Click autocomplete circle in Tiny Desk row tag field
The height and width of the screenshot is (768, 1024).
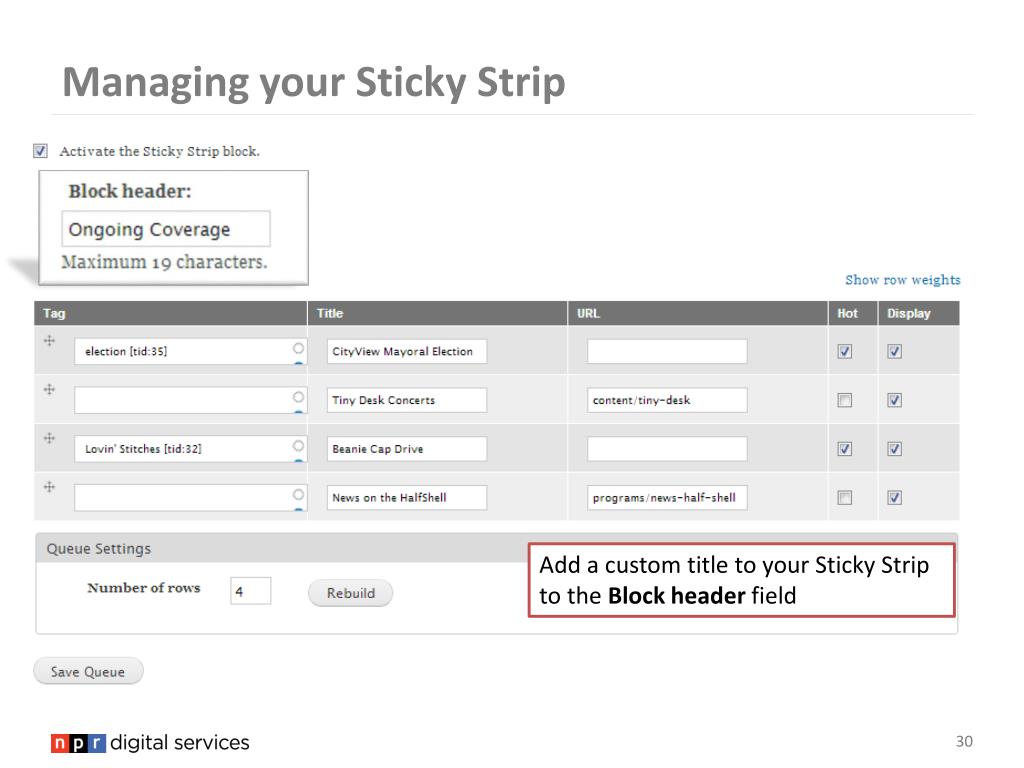point(298,397)
